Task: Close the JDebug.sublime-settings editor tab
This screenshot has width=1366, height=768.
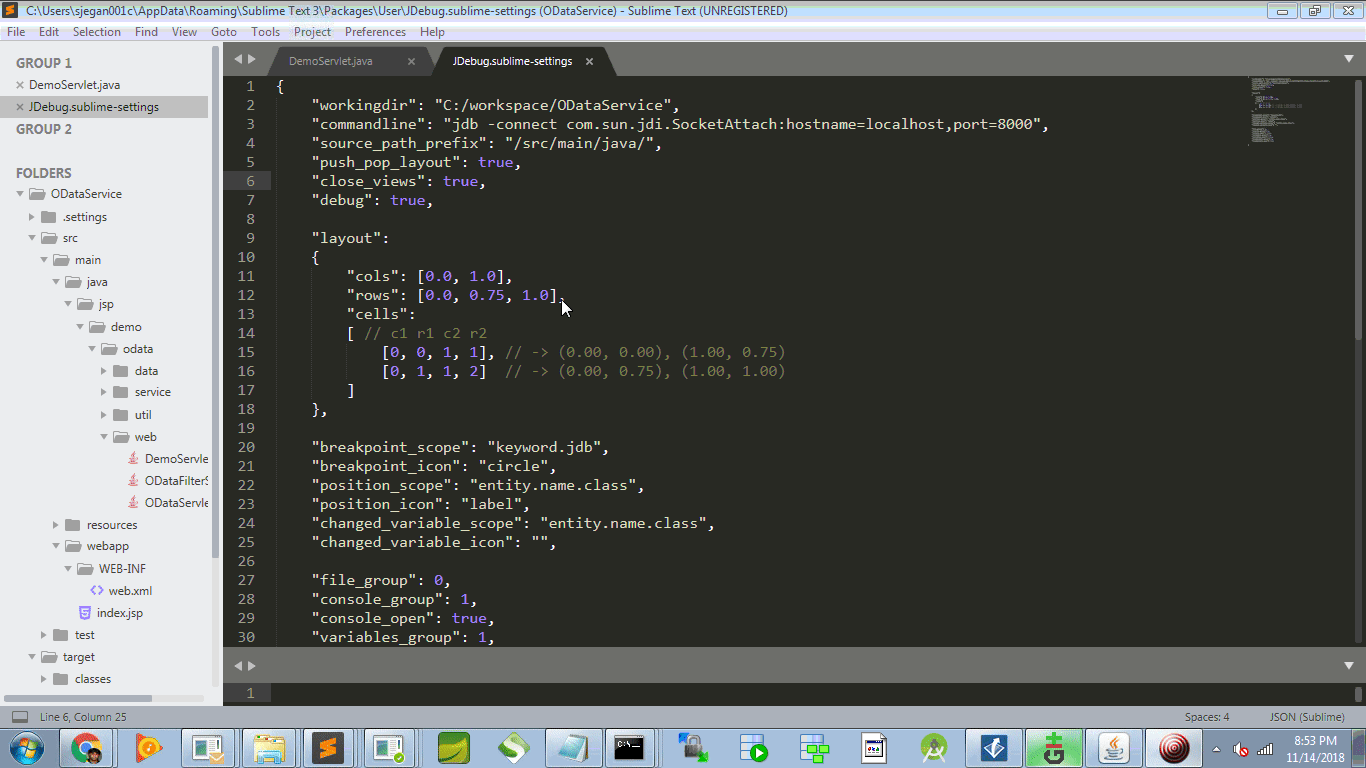Action: [589, 61]
